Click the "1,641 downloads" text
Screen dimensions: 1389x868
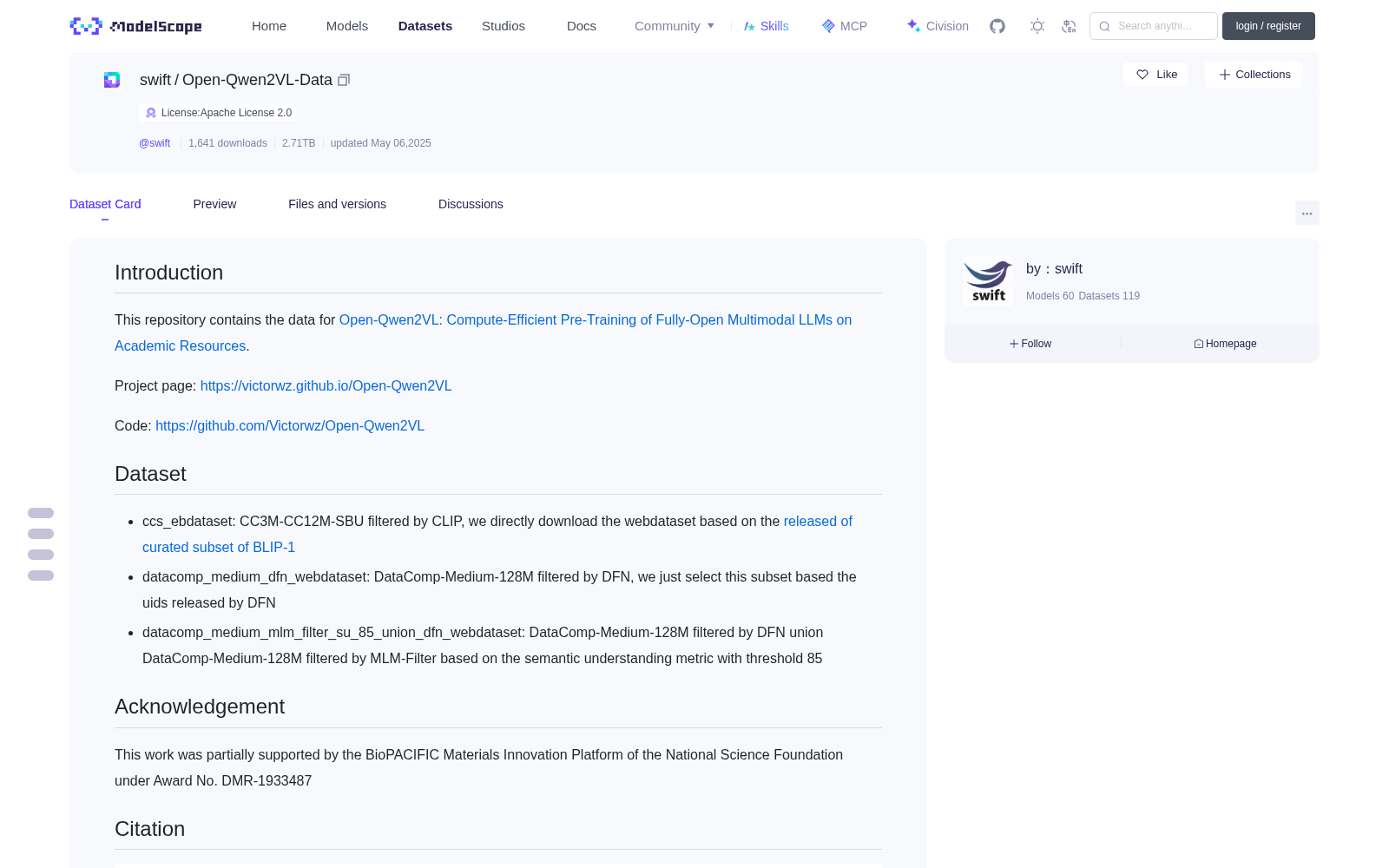[x=227, y=143]
